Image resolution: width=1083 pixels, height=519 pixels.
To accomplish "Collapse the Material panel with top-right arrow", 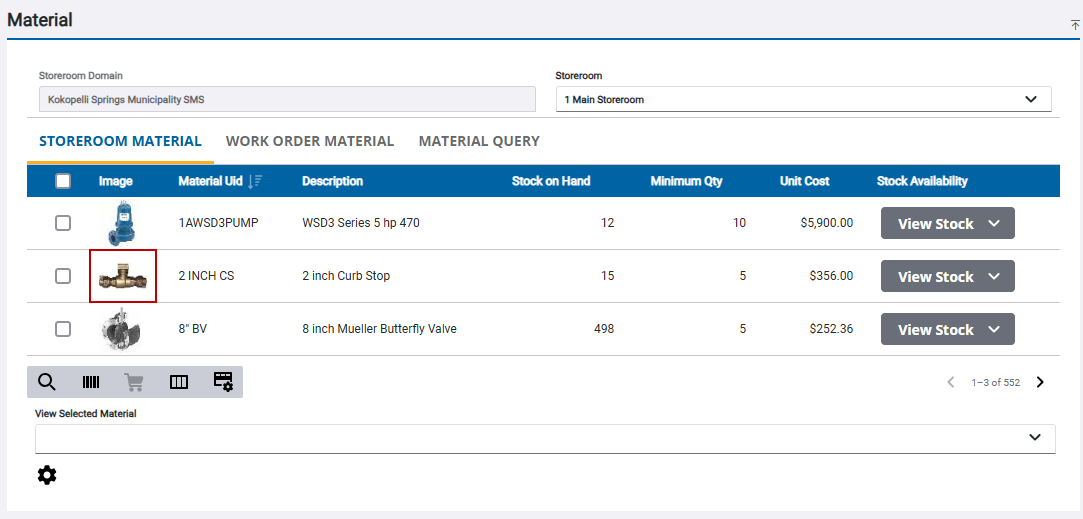I will 1075,25.
